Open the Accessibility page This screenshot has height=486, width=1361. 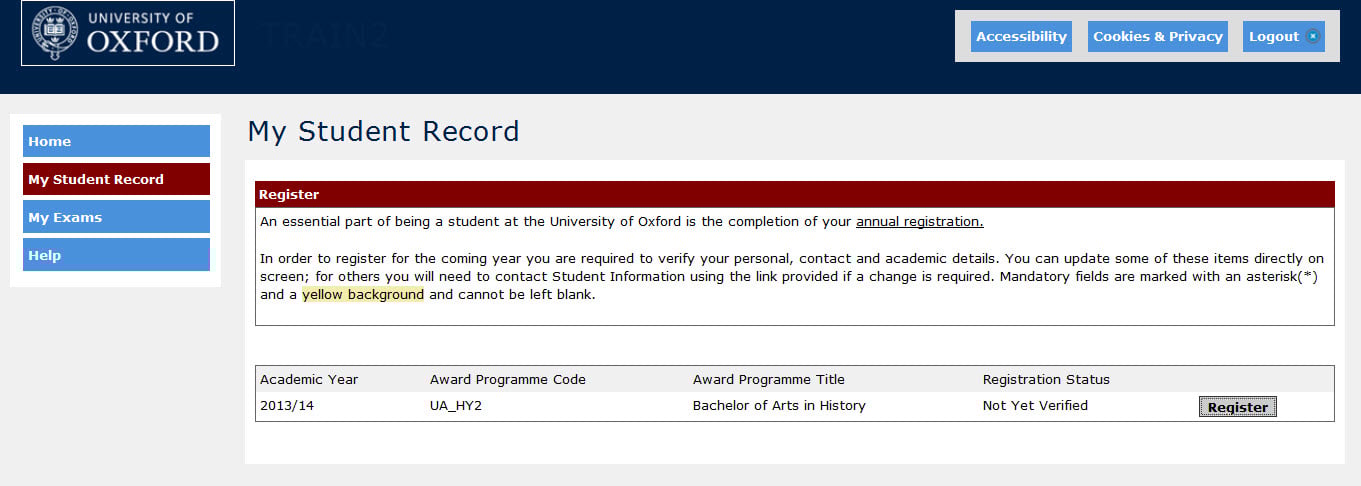(x=1021, y=37)
